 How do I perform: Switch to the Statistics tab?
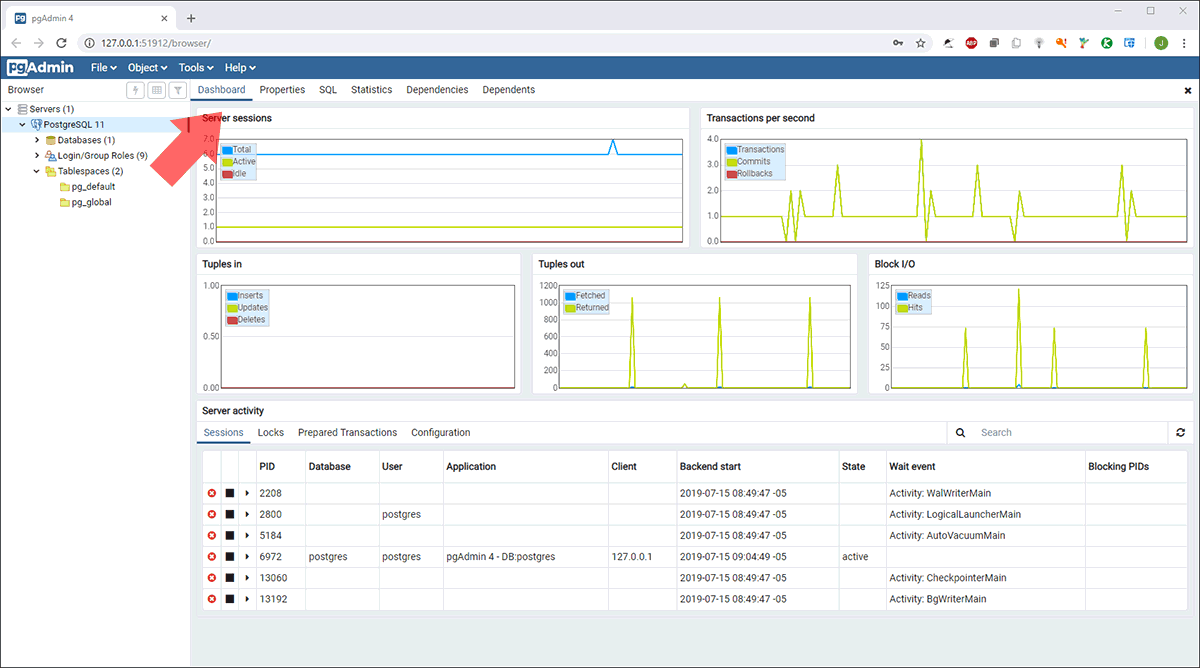click(x=371, y=90)
